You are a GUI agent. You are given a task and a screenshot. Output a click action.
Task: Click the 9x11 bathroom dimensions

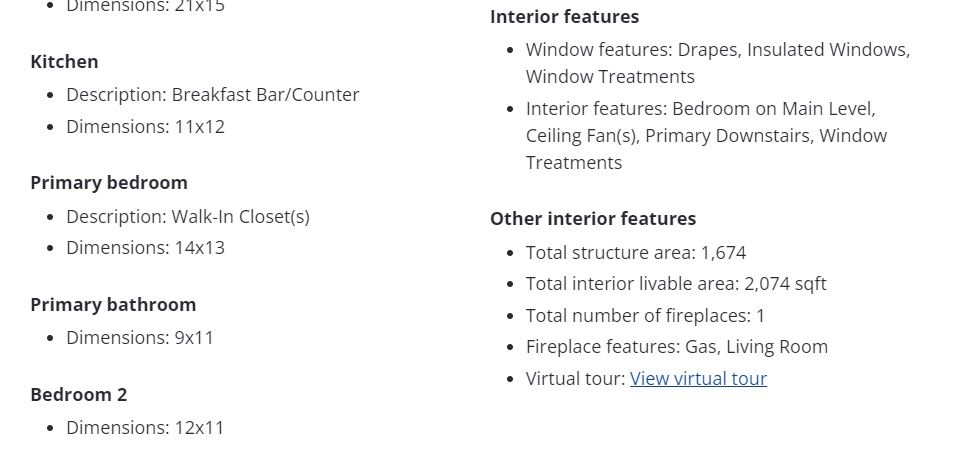tap(140, 338)
